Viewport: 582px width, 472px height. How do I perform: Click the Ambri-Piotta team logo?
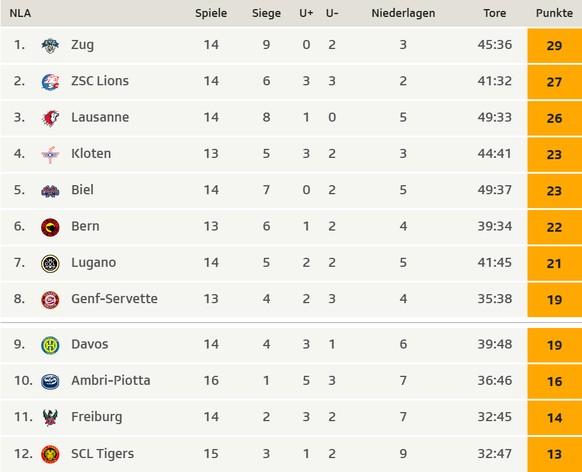pos(50,381)
